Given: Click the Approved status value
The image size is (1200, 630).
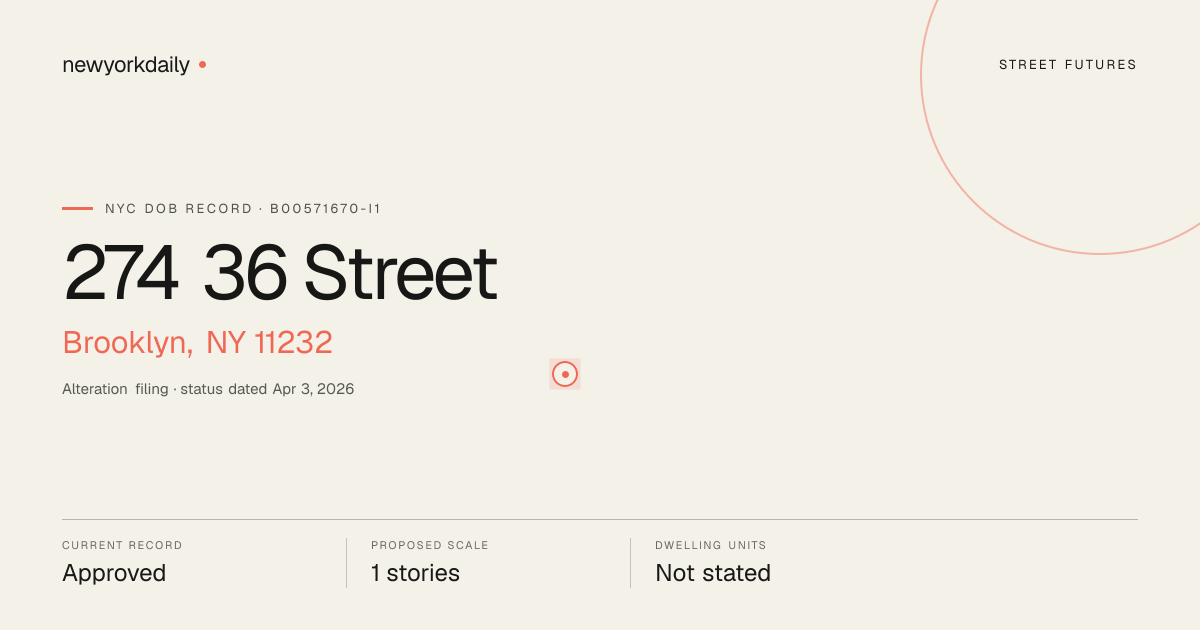Looking at the screenshot, I should 114,573.
